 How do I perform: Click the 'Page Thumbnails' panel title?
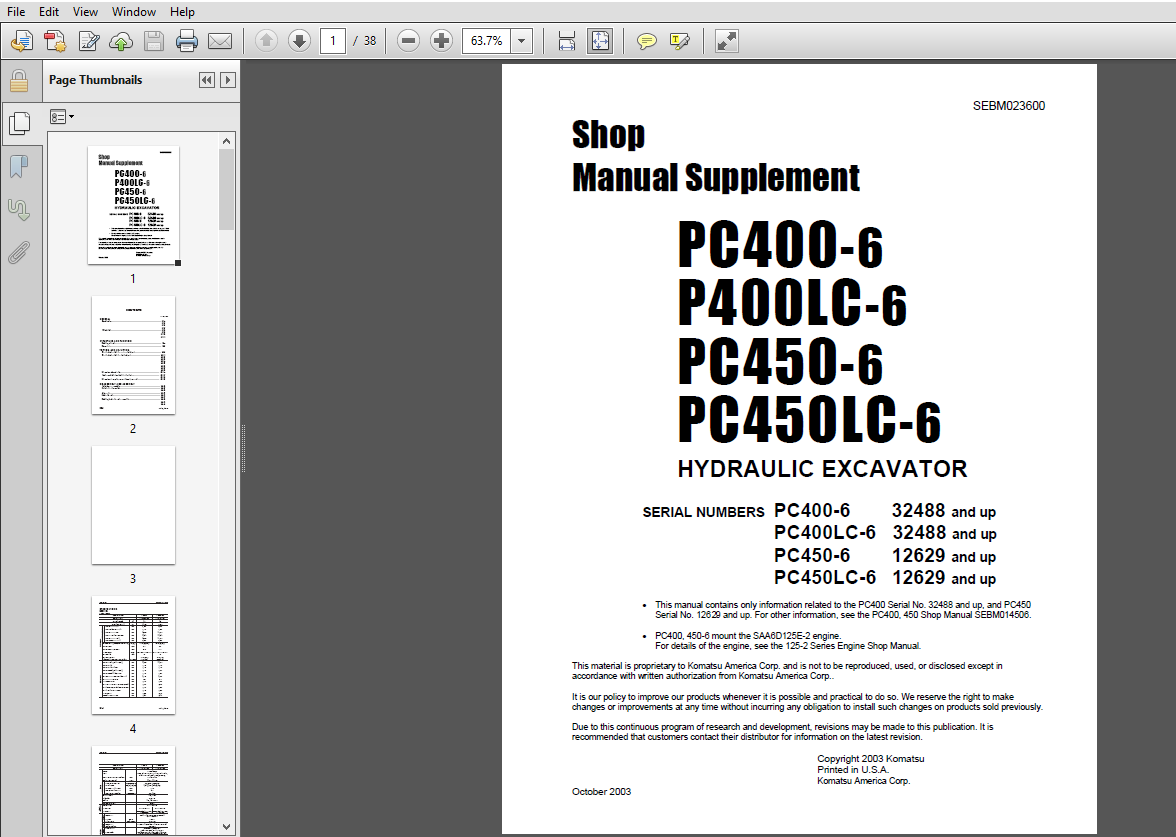coord(95,80)
